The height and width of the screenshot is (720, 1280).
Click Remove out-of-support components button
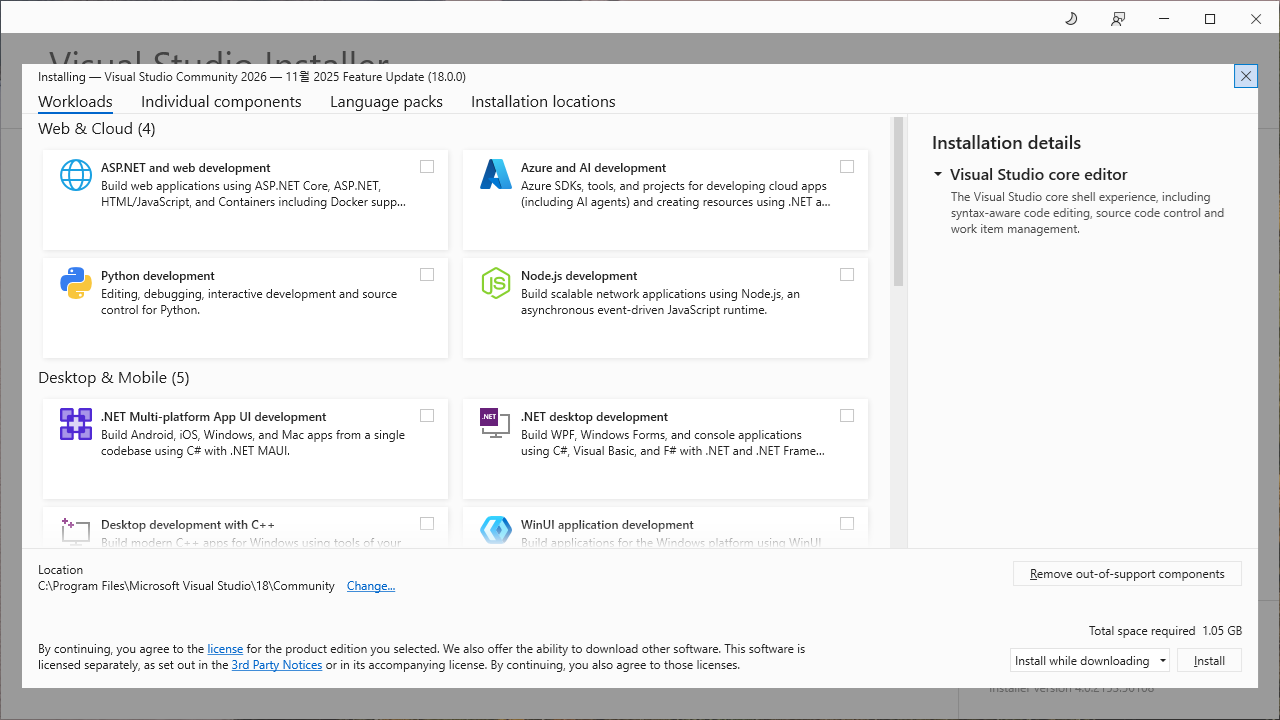coord(1127,574)
